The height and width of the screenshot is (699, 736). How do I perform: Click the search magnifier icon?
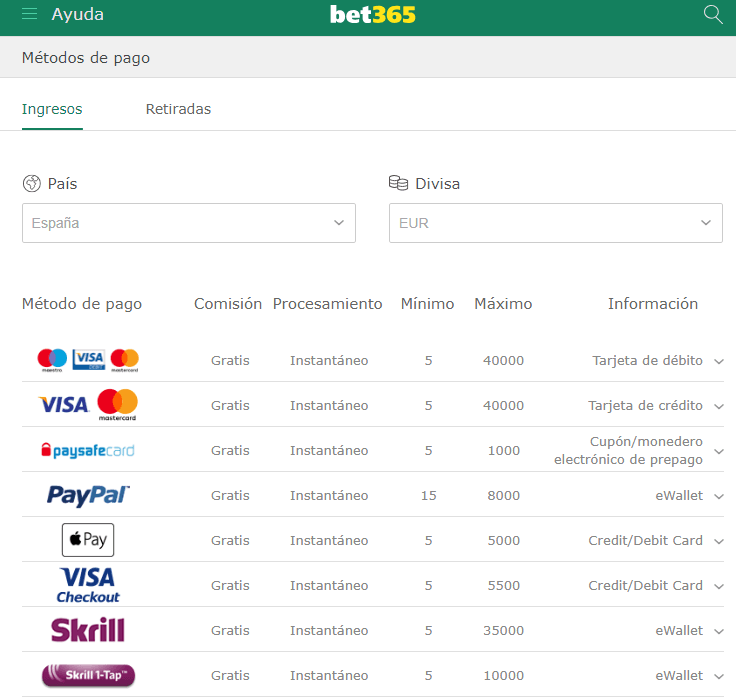713,15
